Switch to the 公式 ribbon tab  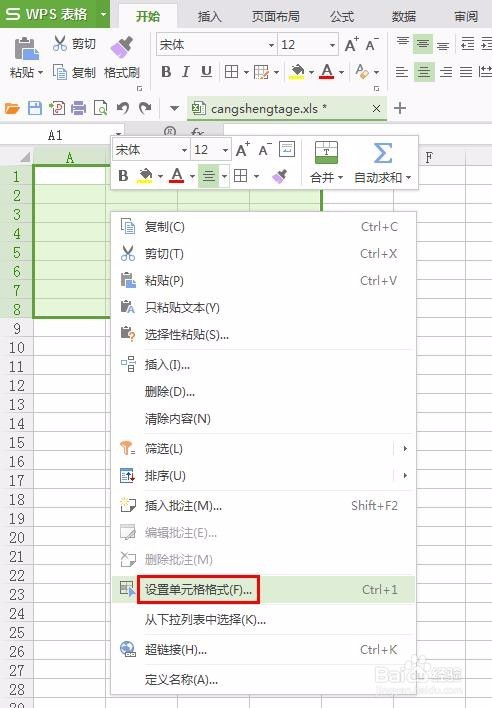coord(342,17)
